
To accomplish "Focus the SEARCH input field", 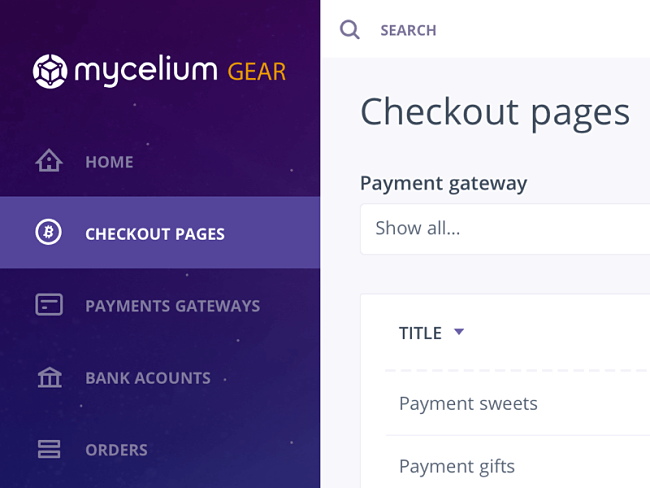I will [x=408, y=30].
